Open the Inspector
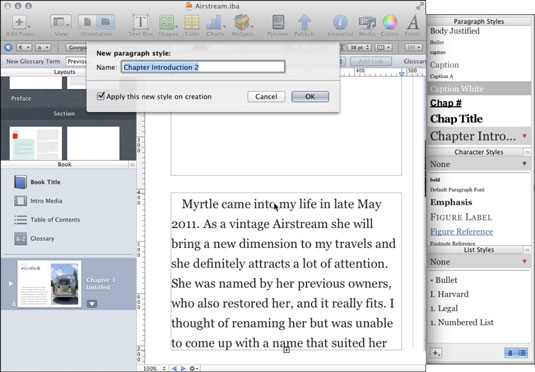Screen dimensions: 535x372 340,22
